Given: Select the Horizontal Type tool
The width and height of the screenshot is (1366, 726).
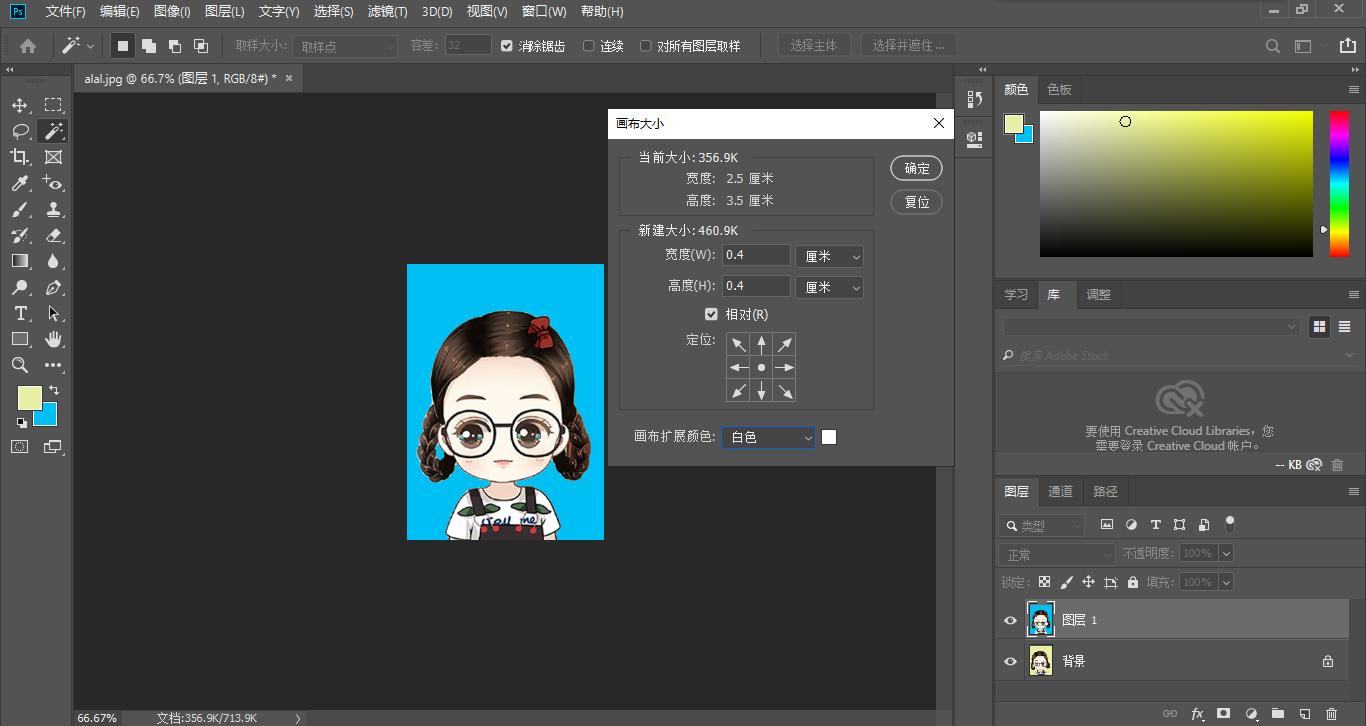Looking at the screenshot, I should 20,313.
